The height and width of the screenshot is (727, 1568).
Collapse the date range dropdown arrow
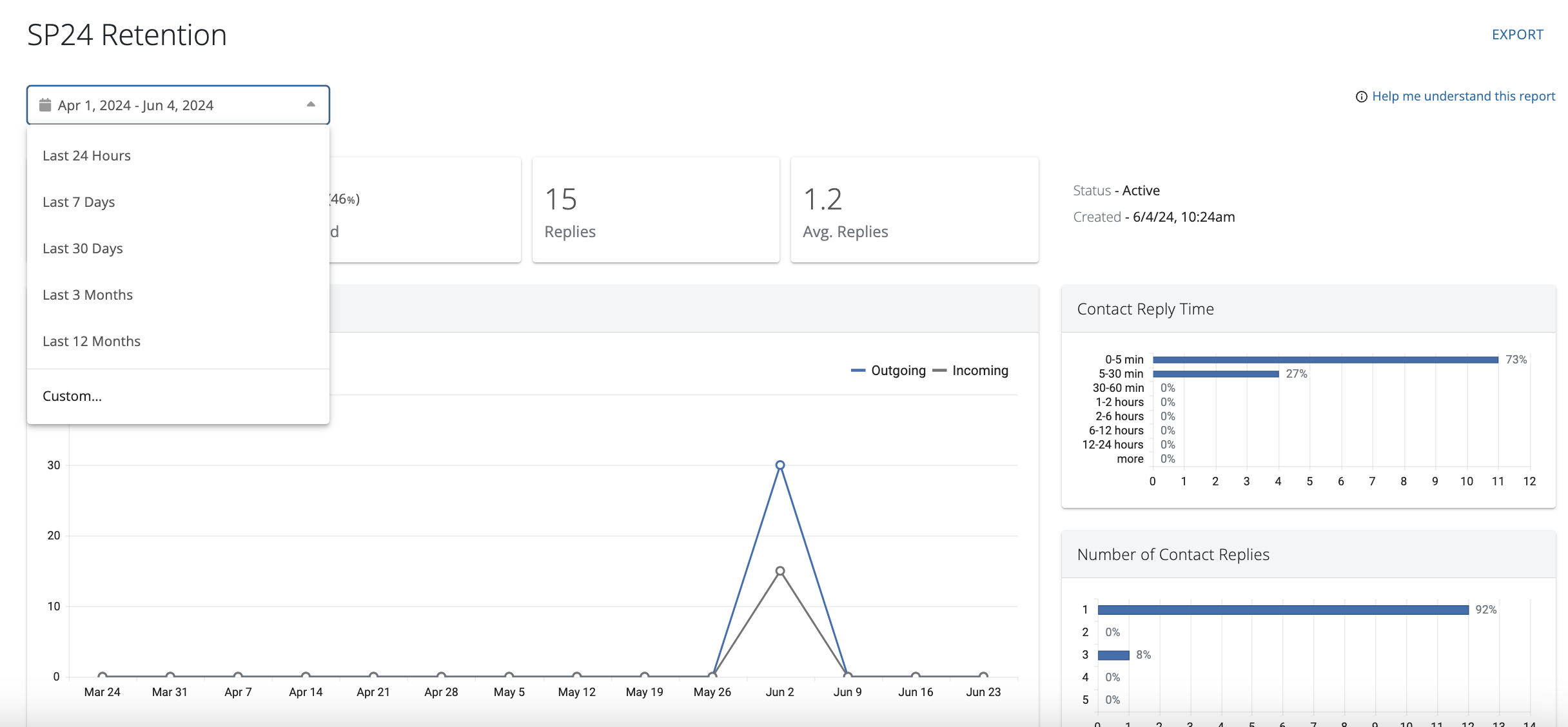(x=311, y=104)
